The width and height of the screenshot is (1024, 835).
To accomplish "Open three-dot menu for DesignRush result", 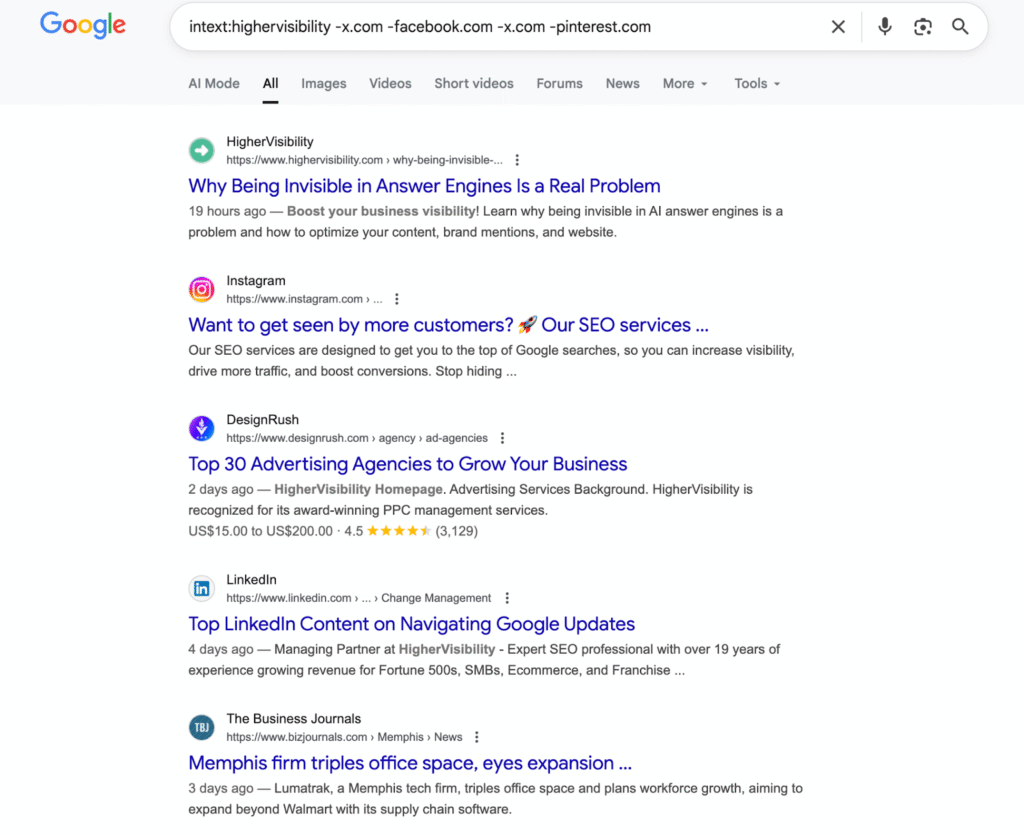I will tap(502, 438).
